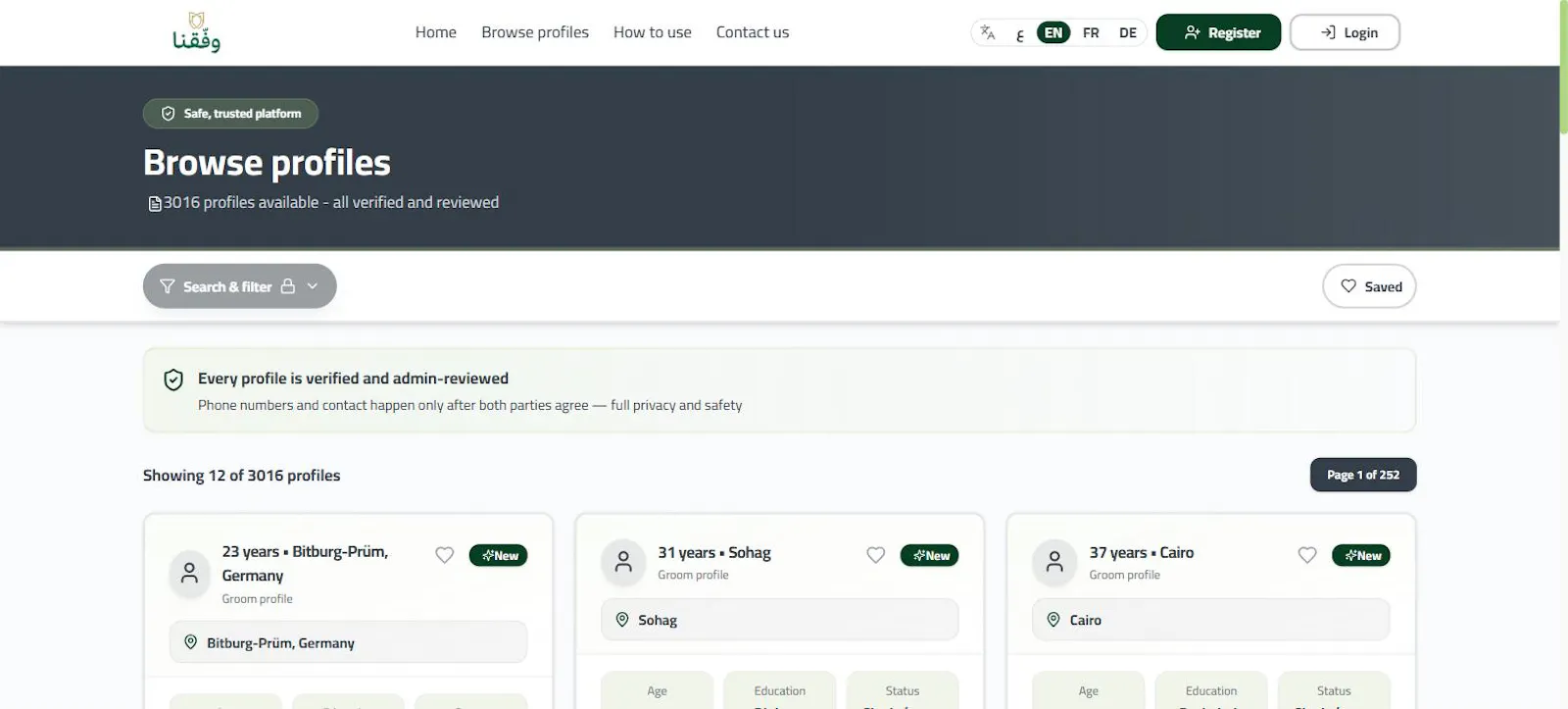
Task: Click the document icon beside 3016 profiles available
Action: (x=155, y=204)
